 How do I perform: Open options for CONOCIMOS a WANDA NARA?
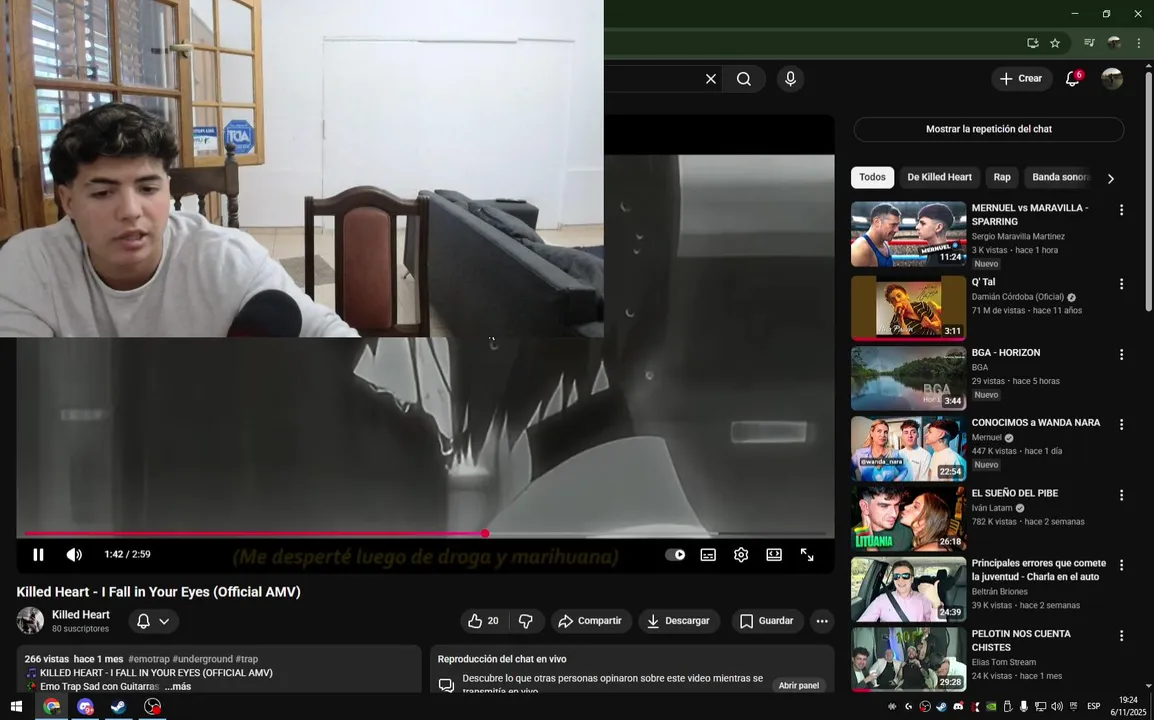pyautogui.click(x=1121, y=424)
